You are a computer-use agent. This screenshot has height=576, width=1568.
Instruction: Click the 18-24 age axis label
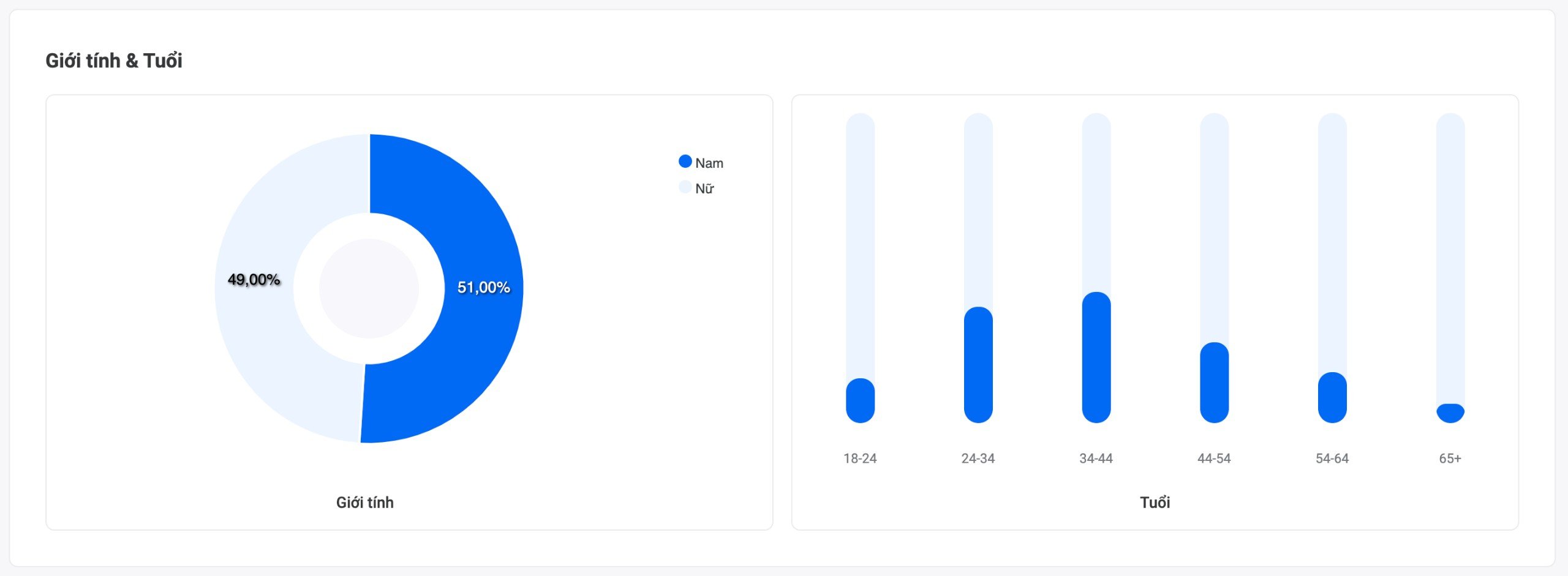point(860,458)
